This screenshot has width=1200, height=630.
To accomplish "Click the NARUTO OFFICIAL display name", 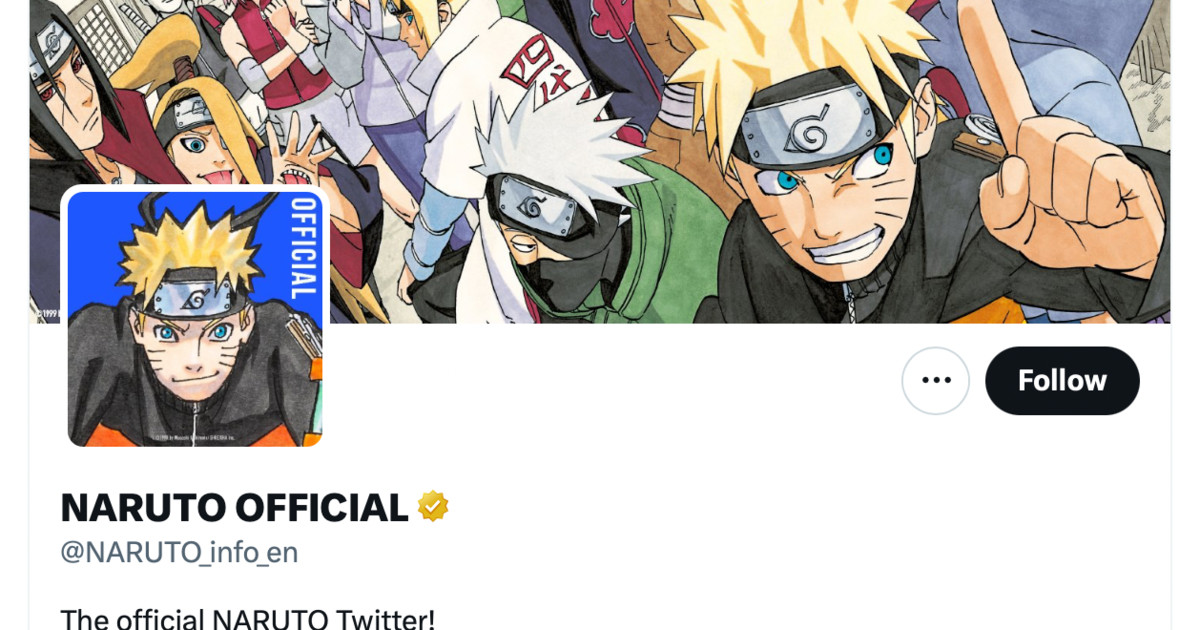I will point(234,507).
